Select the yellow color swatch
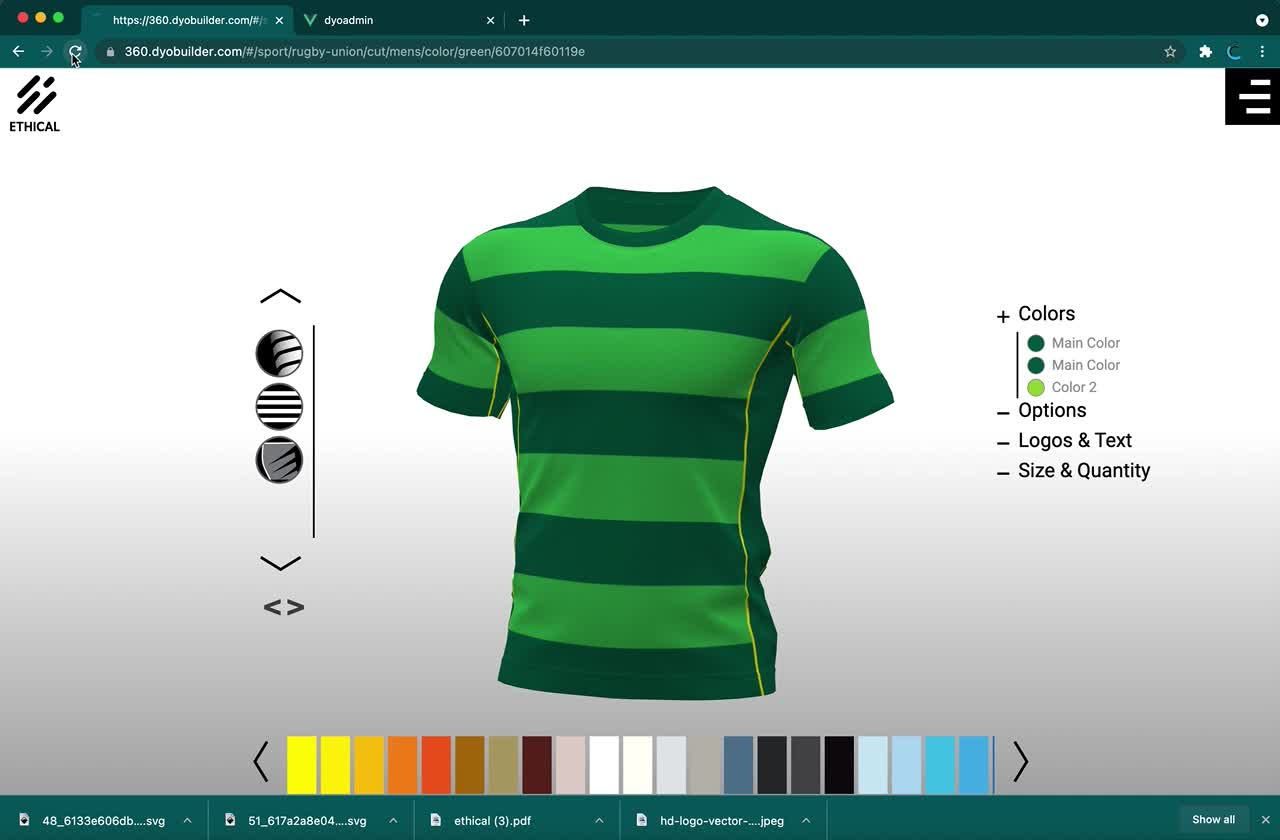The height and width of the screenshot is (840, 1280). point(301,763)
